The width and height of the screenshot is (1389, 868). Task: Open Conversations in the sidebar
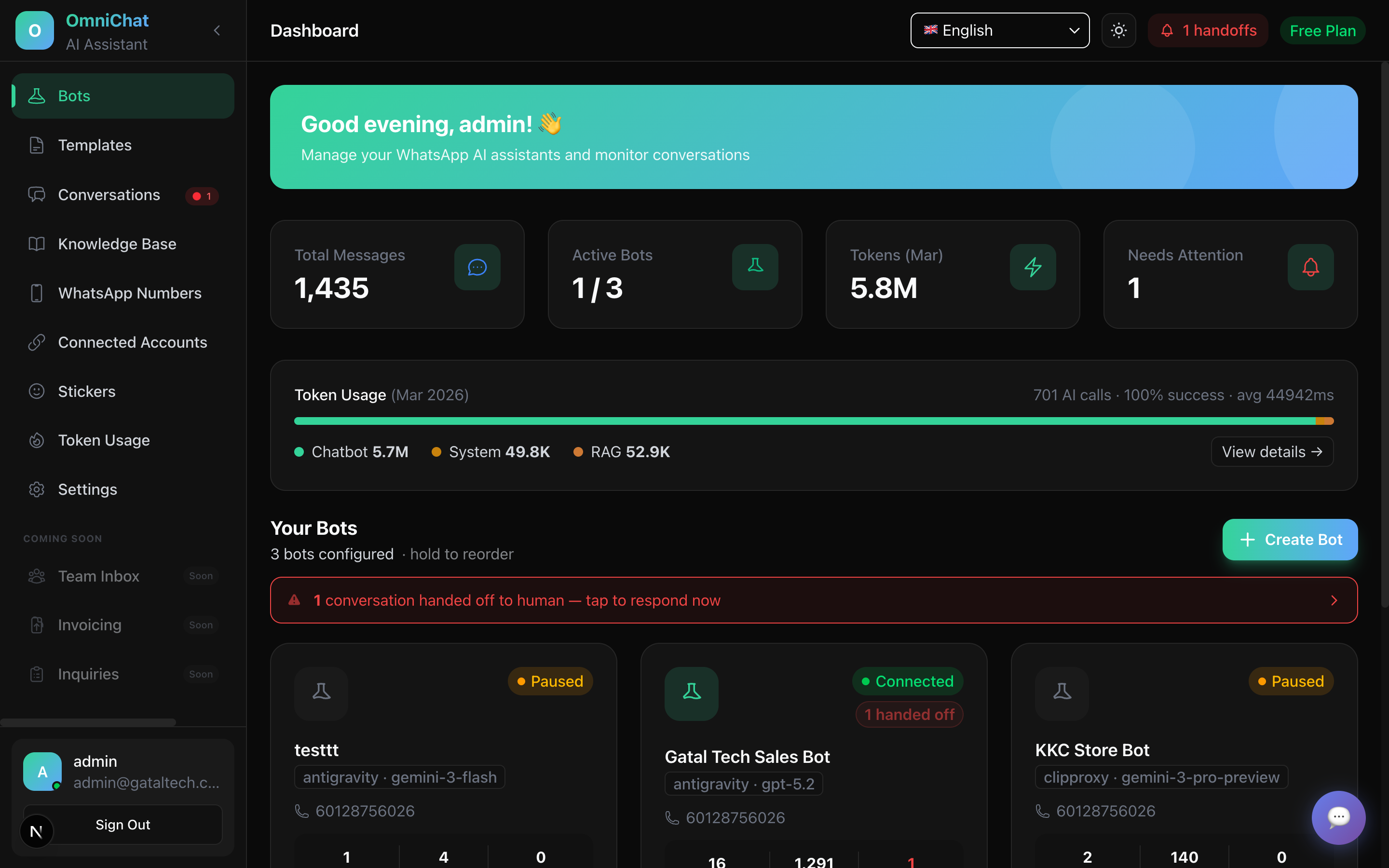109,195
